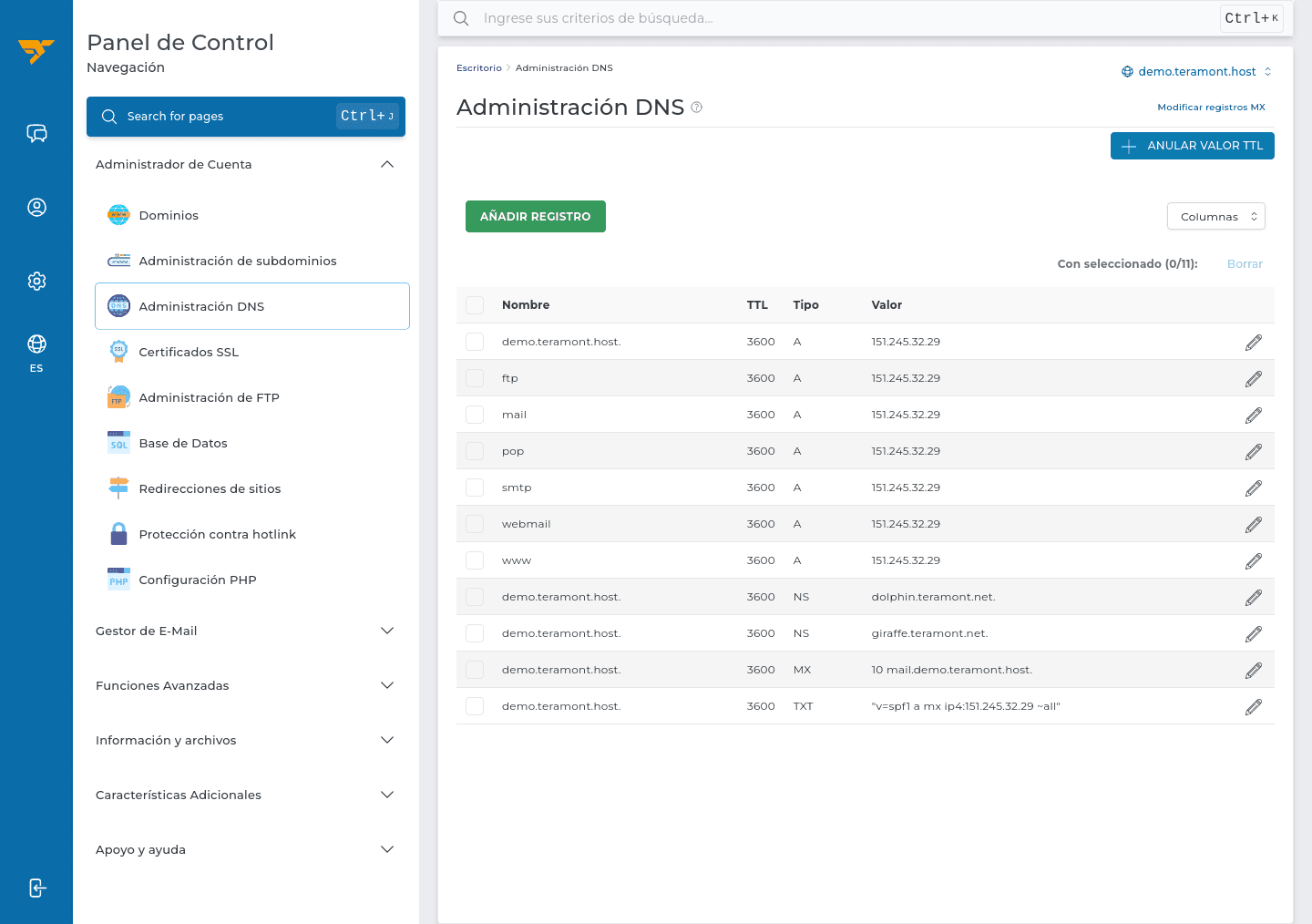
Task: Expand the Gestor de E-Mail section
Action: point(246,631)
